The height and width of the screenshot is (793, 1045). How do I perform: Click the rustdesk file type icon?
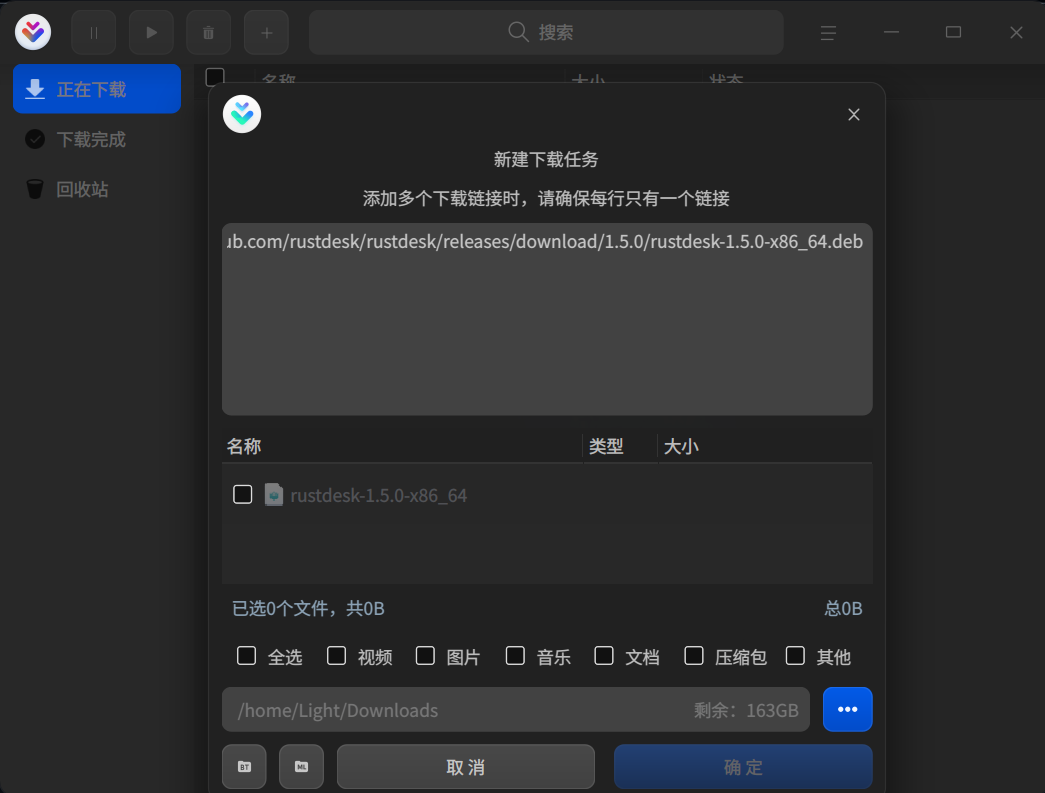(x=274, y=494)
